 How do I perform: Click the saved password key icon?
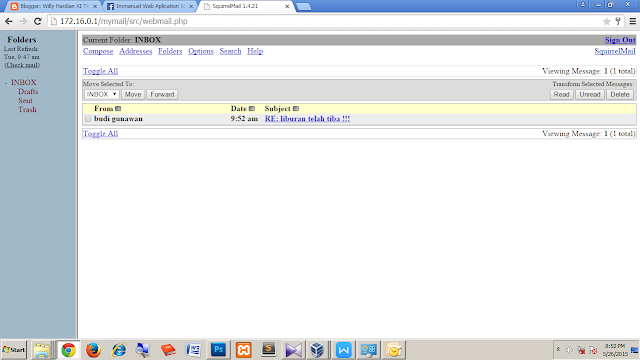pos(618,21)
